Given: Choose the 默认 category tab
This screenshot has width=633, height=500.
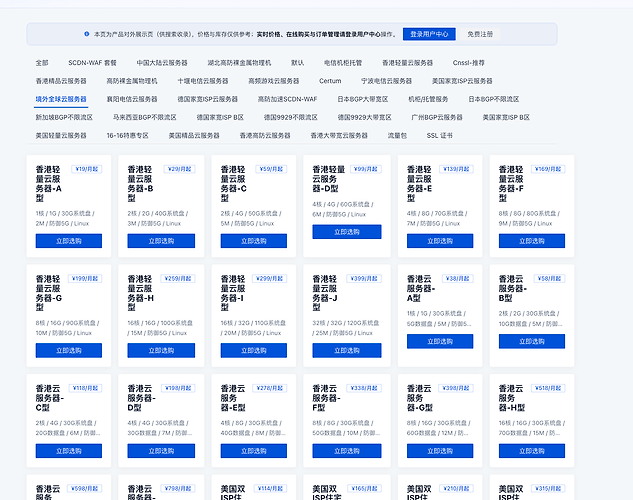Looking at the screenshot, I should (x=298, y=63).
